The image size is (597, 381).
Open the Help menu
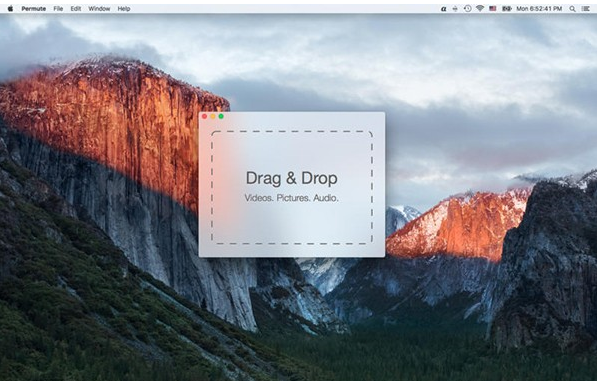124,8
